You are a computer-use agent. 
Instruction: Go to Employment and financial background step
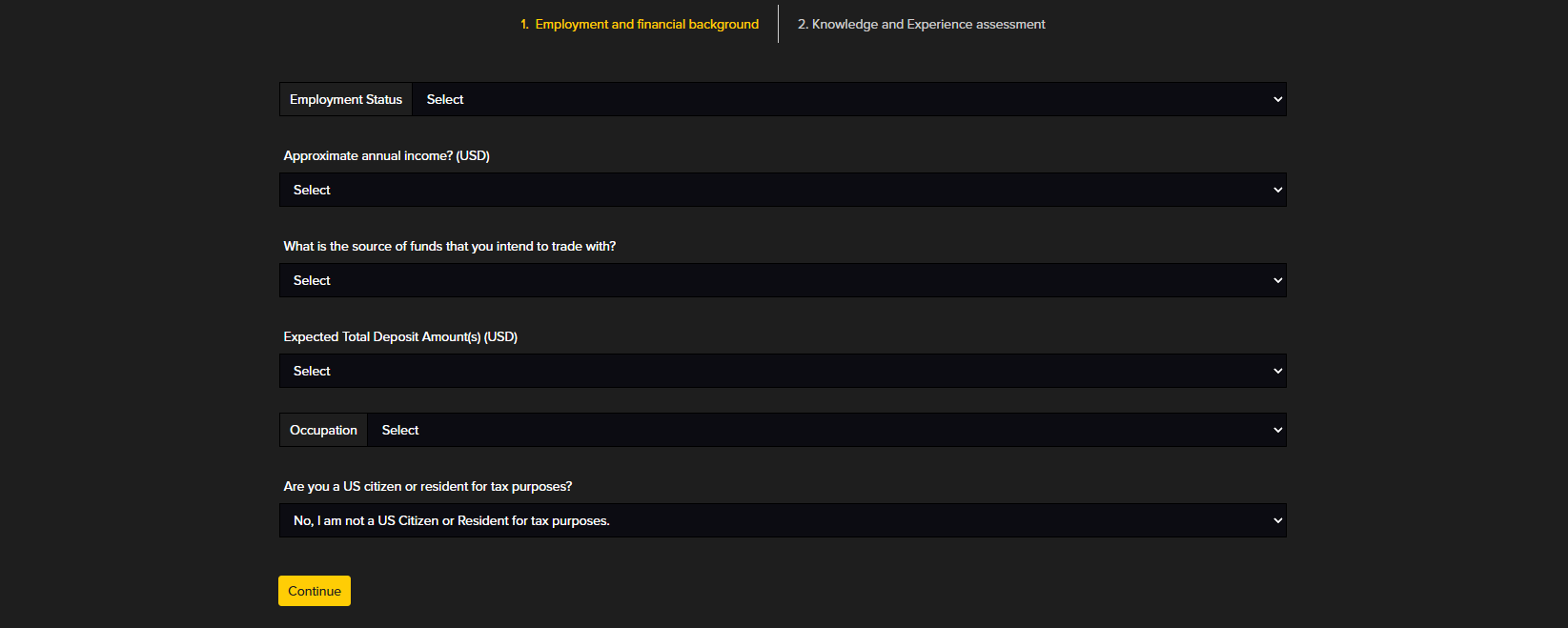[x=640, y=24]
